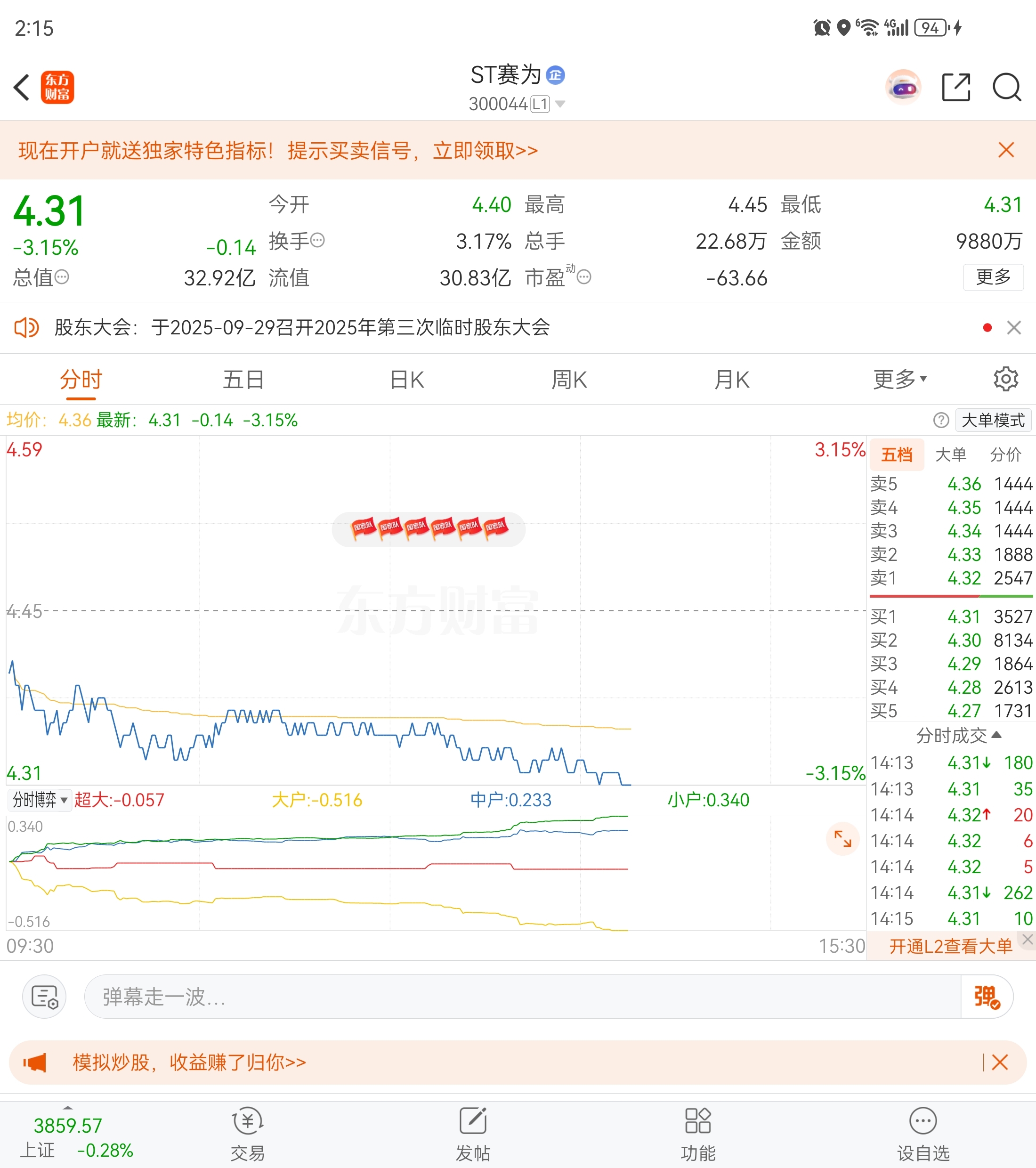Screen dimensions: 1036x1168
Task: Show 更多 quote details
Action: click(x=993, y=277)
